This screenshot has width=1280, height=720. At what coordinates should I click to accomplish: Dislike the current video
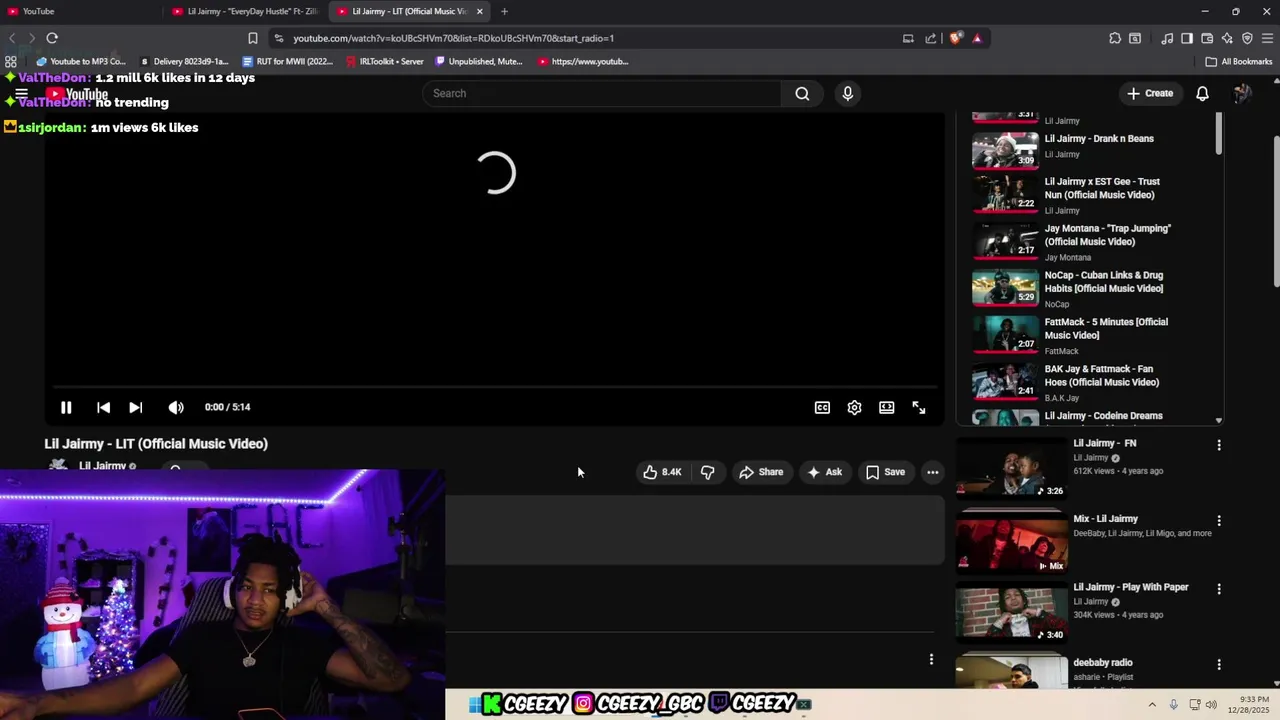[707, 472]
